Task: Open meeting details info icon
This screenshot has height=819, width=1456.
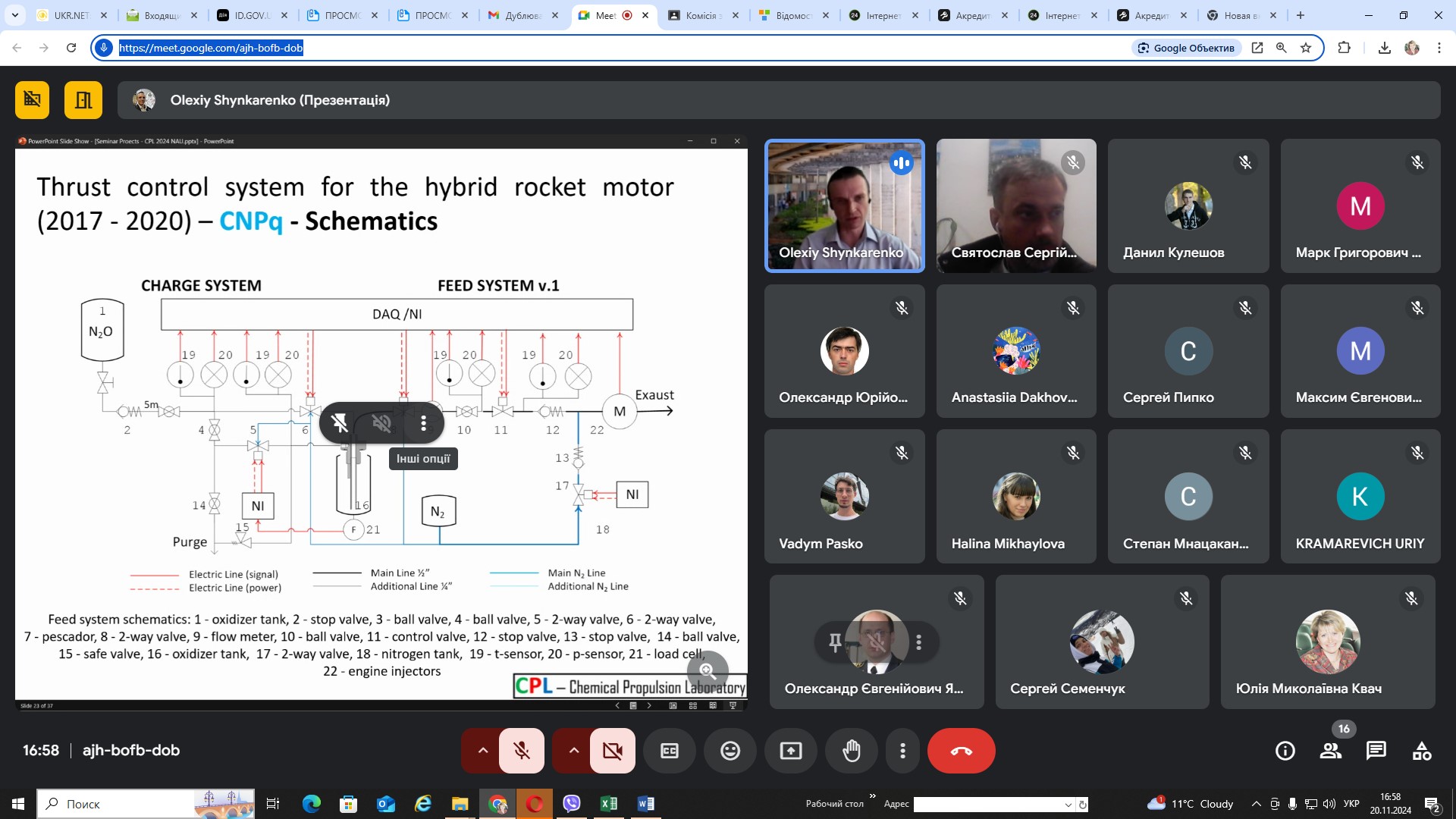Action: 1285,751
